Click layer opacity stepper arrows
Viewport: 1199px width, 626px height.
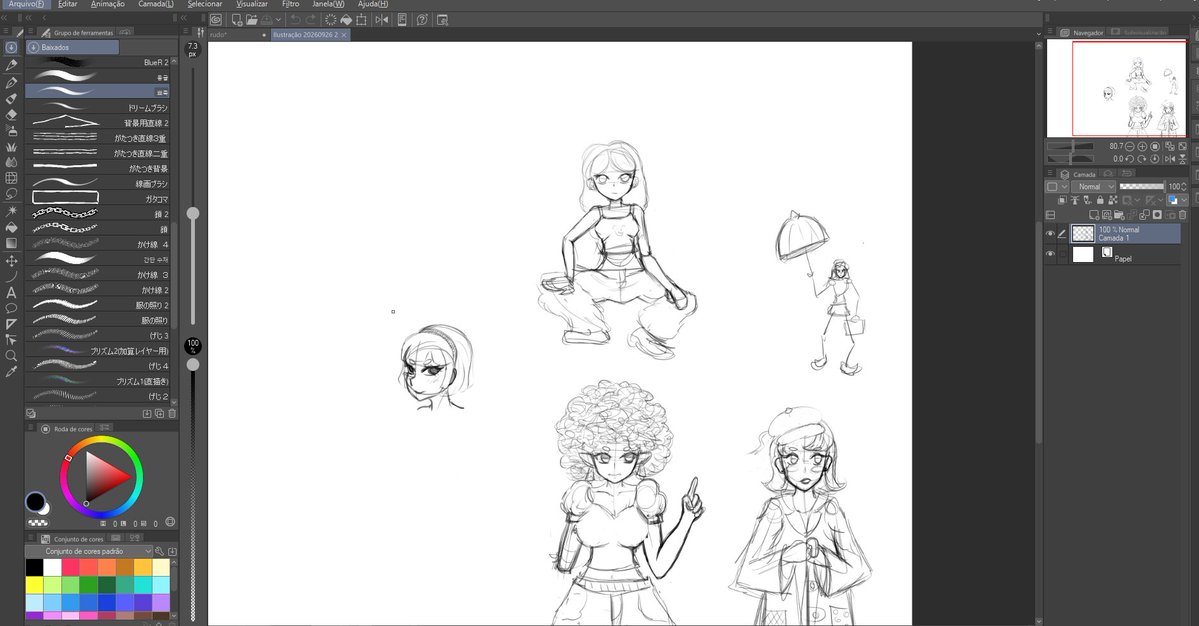pyautogui.click(x=1184, y=187)
